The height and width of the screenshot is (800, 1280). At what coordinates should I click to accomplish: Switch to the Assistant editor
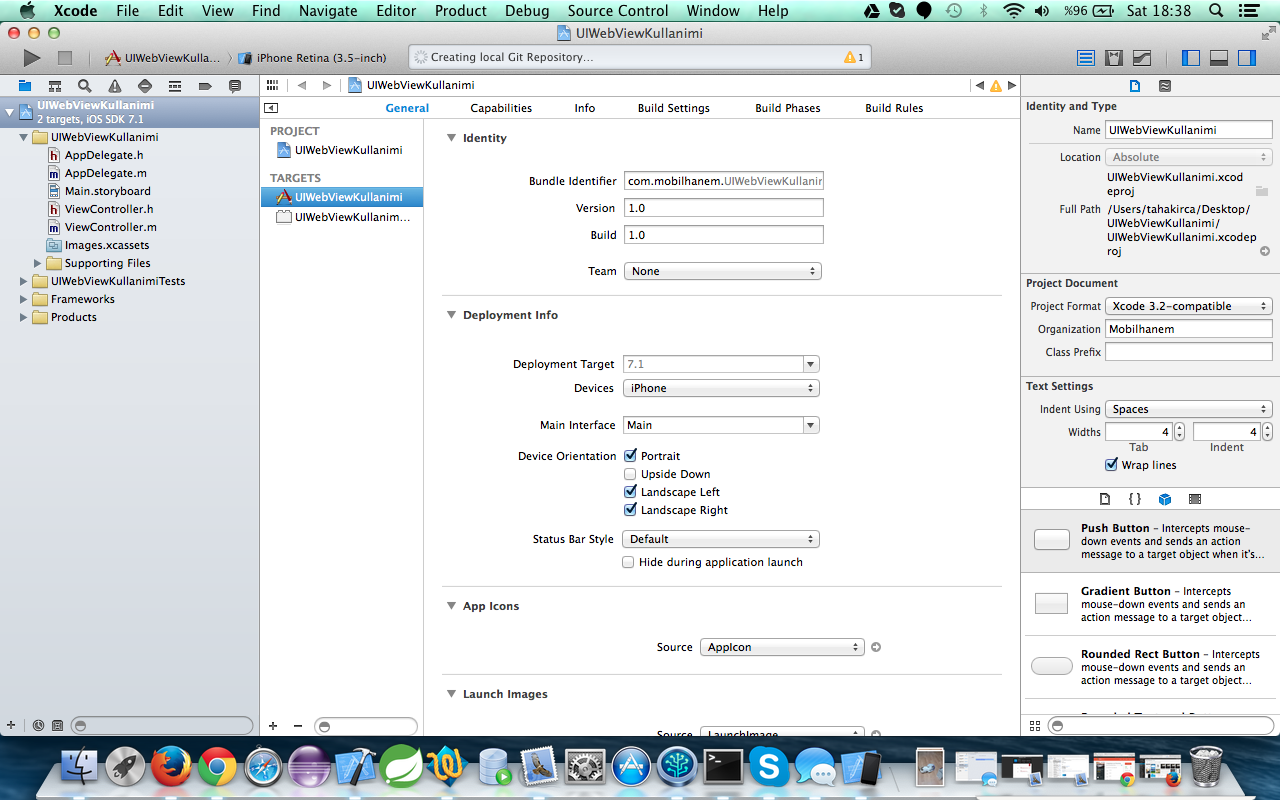(1114, 58)
